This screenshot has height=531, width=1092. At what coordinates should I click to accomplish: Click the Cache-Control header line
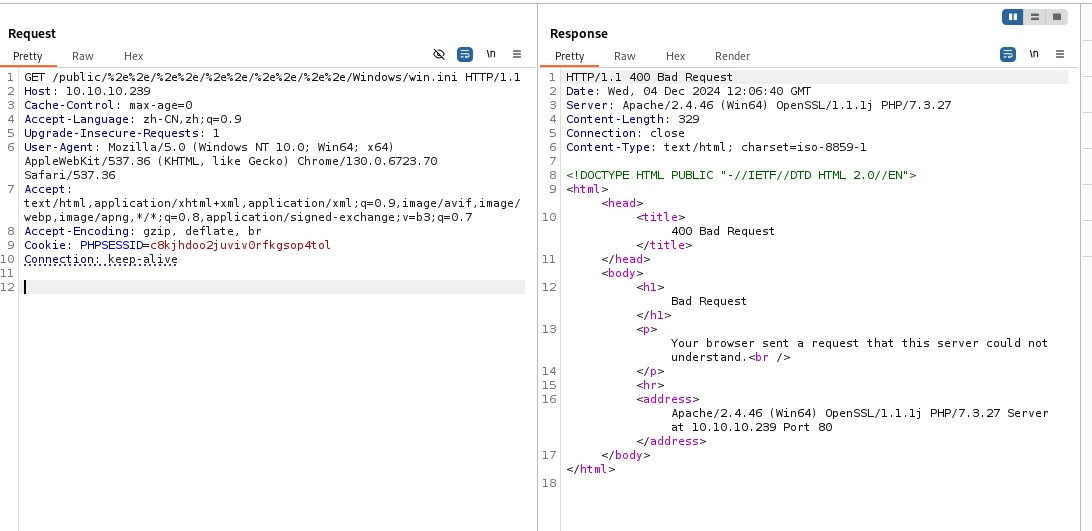click(108, 105)
